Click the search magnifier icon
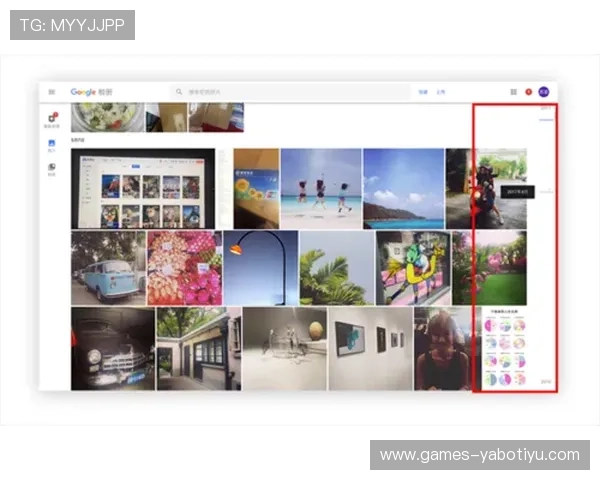 178,92
